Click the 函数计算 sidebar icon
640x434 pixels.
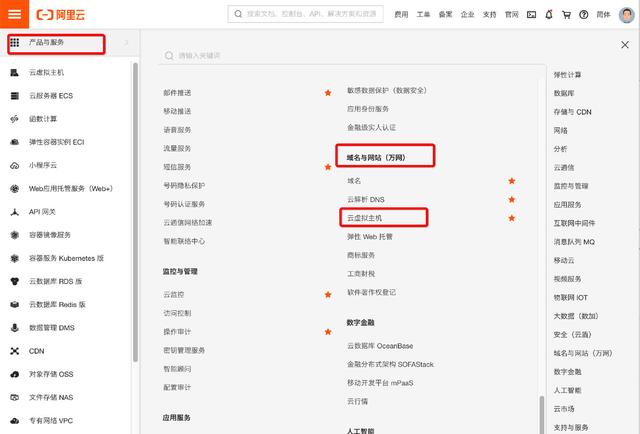(15, 119)
